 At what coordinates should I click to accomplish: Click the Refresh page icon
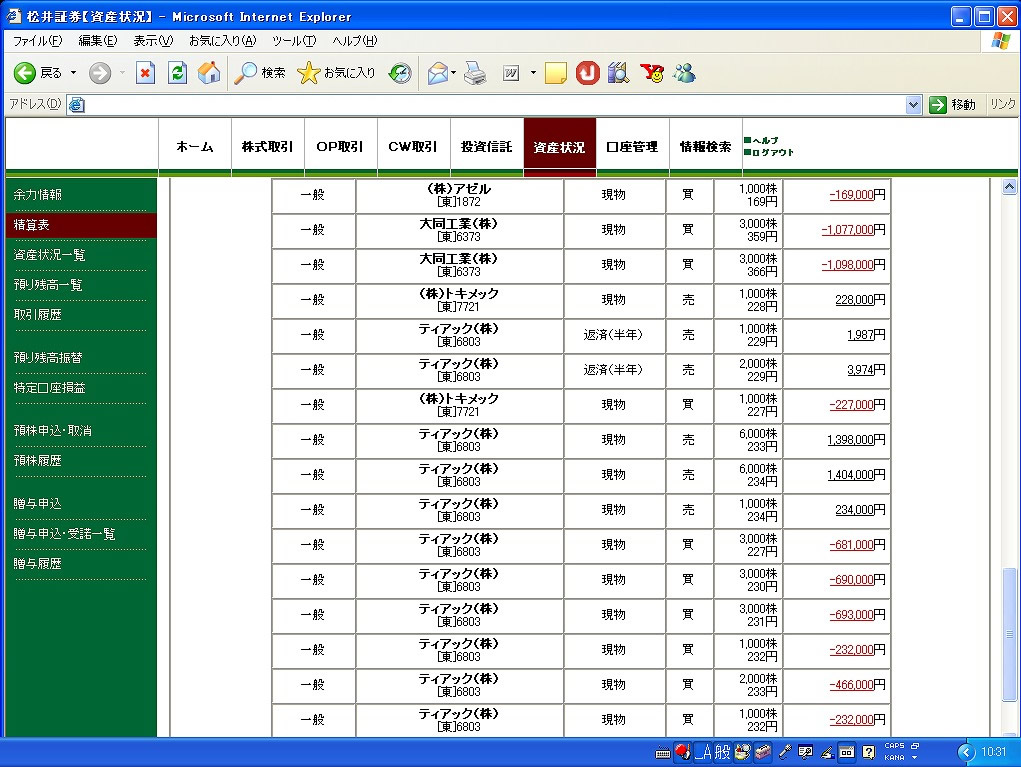click(177, 73)
